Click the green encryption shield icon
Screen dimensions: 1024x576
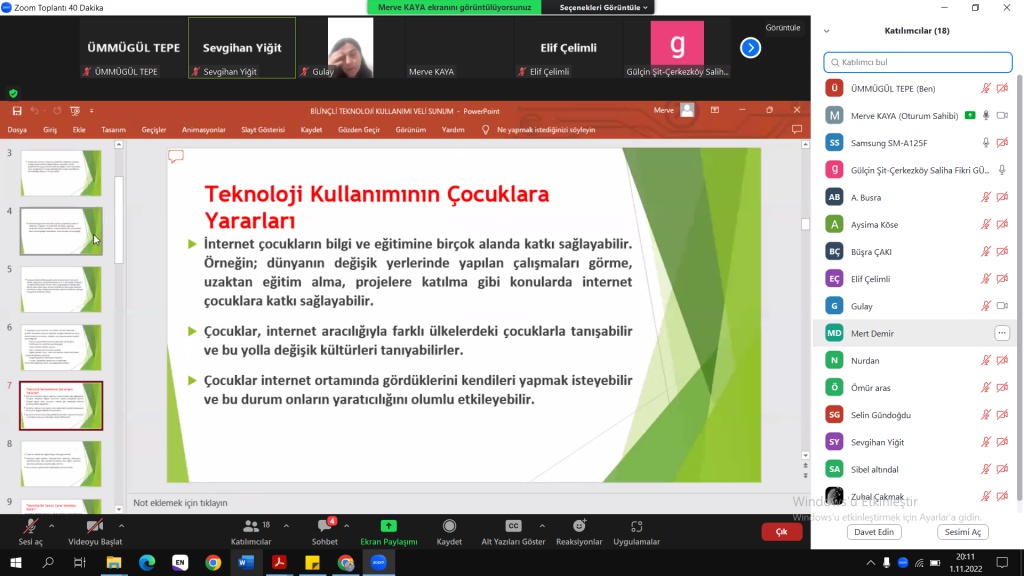click(x=13, y=93)
